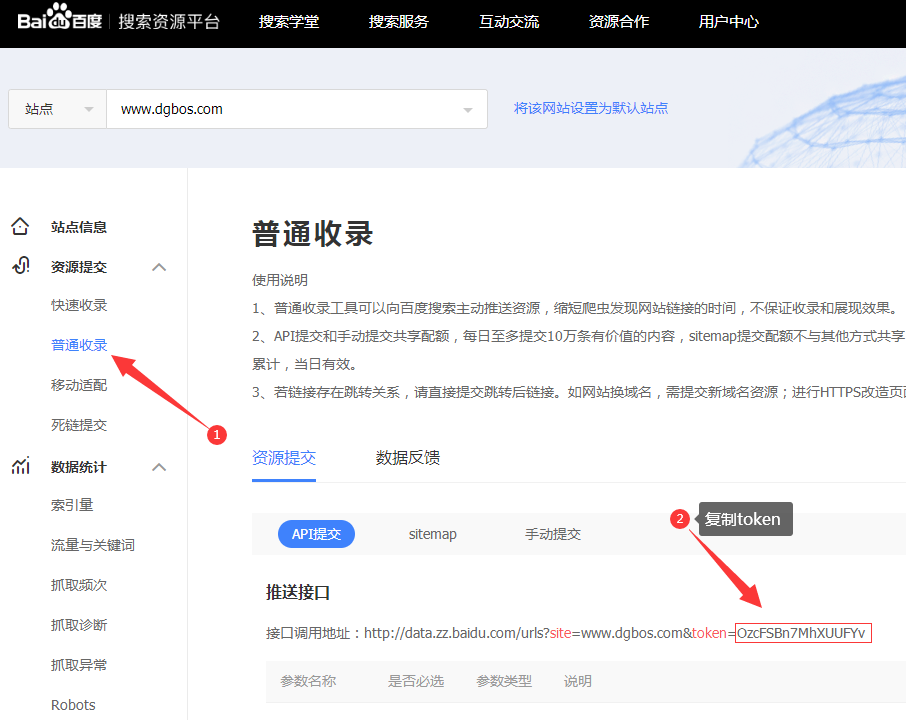Select the API提交 pill button

pos(316,534)
